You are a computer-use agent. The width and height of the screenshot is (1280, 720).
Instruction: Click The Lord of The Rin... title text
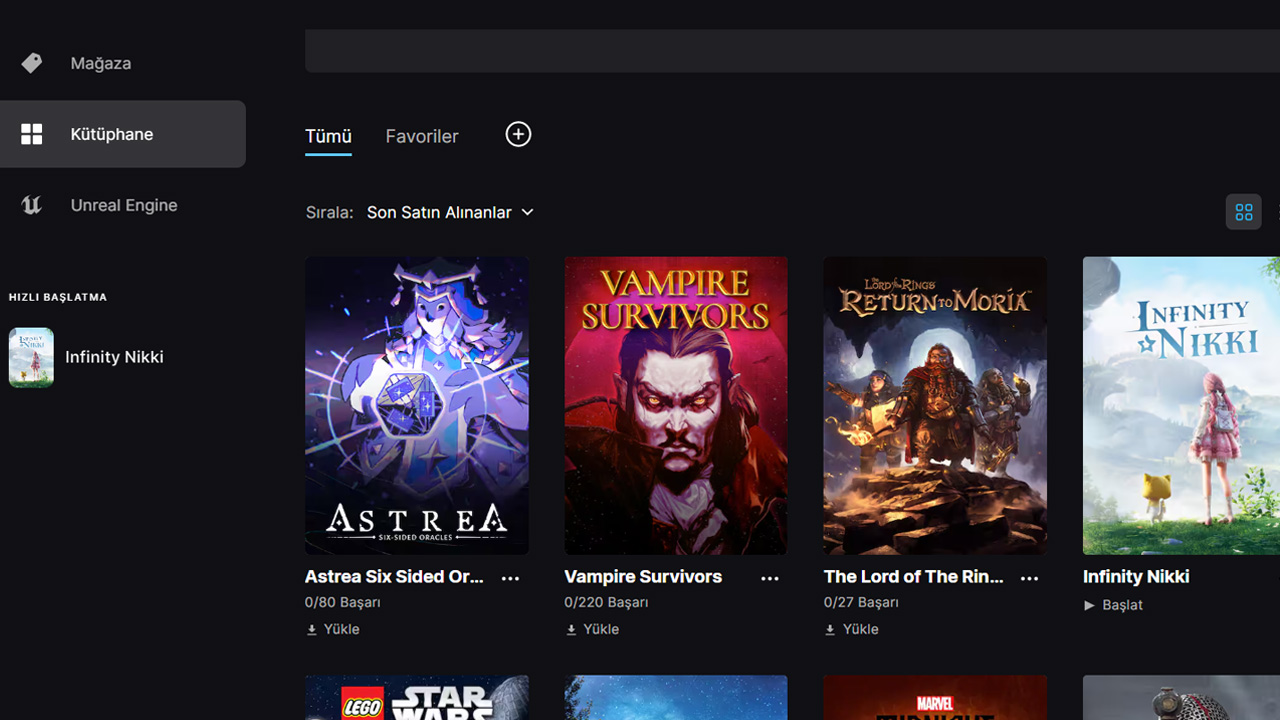pyautogui.click(x=914, y=577)
